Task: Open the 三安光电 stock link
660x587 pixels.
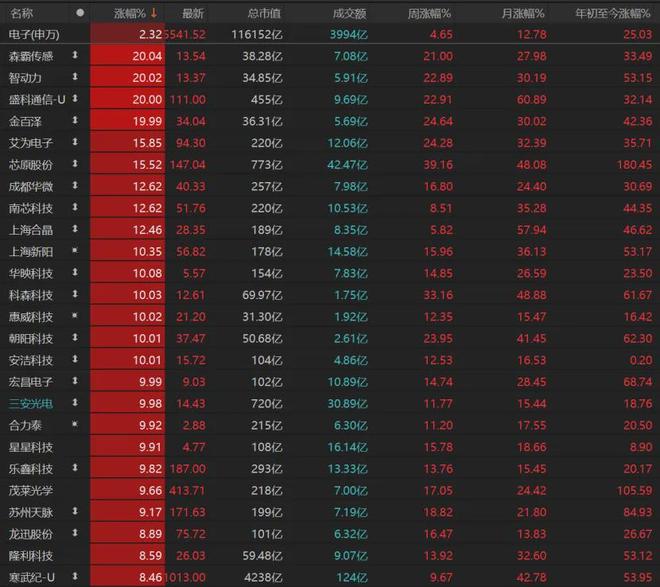Action: coord(30,403)
